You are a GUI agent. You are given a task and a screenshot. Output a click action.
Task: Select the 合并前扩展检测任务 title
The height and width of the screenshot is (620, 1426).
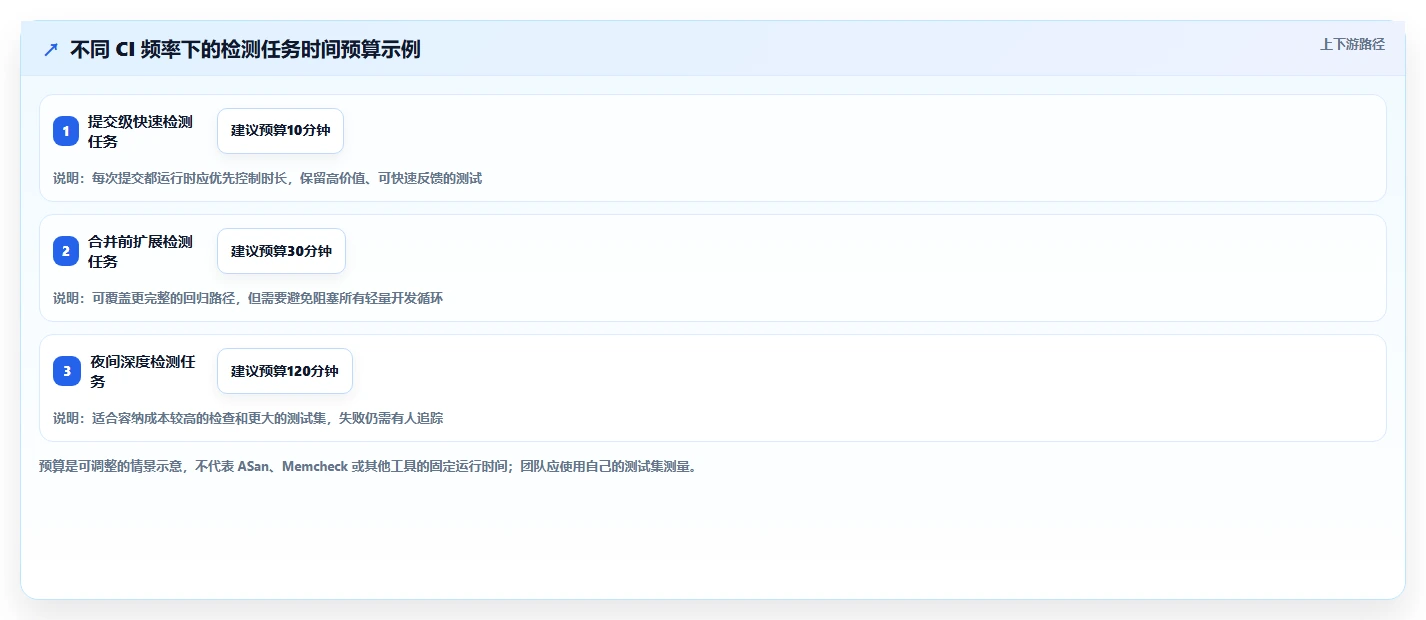click(x=140, y=251)
